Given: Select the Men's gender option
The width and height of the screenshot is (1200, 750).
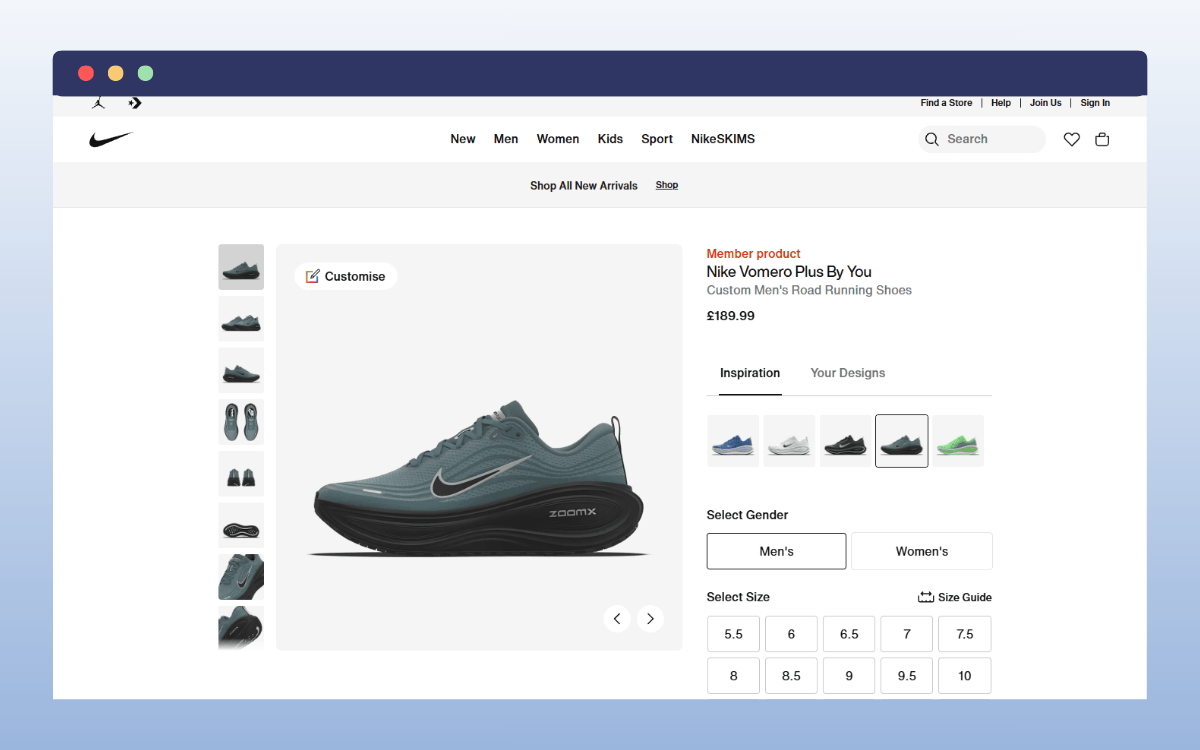Looking at the screenshot, I should 776,551.
